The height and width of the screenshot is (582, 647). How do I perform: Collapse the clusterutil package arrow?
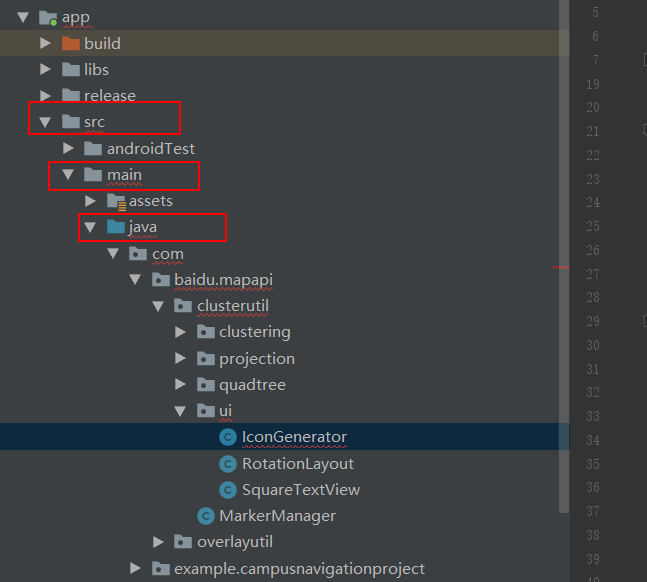(x=158, y=306)
